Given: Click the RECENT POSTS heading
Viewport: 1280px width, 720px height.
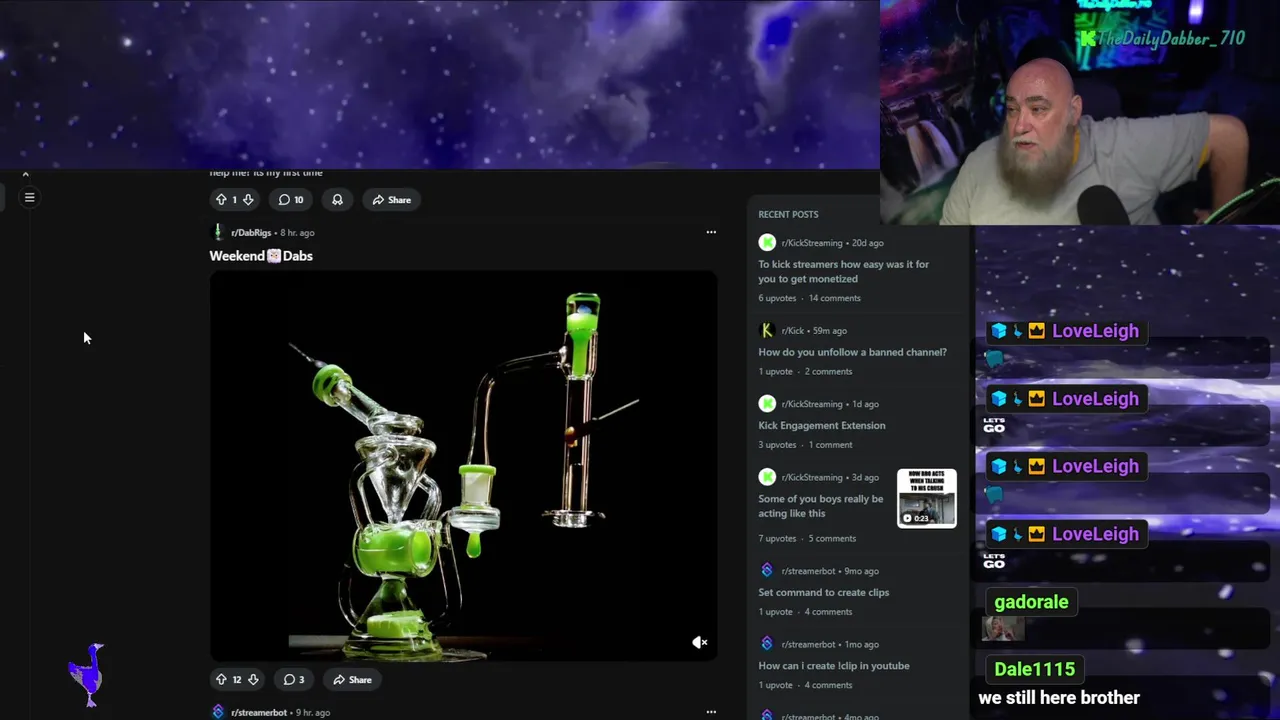Looking at the screenshot, I should 788,215.
